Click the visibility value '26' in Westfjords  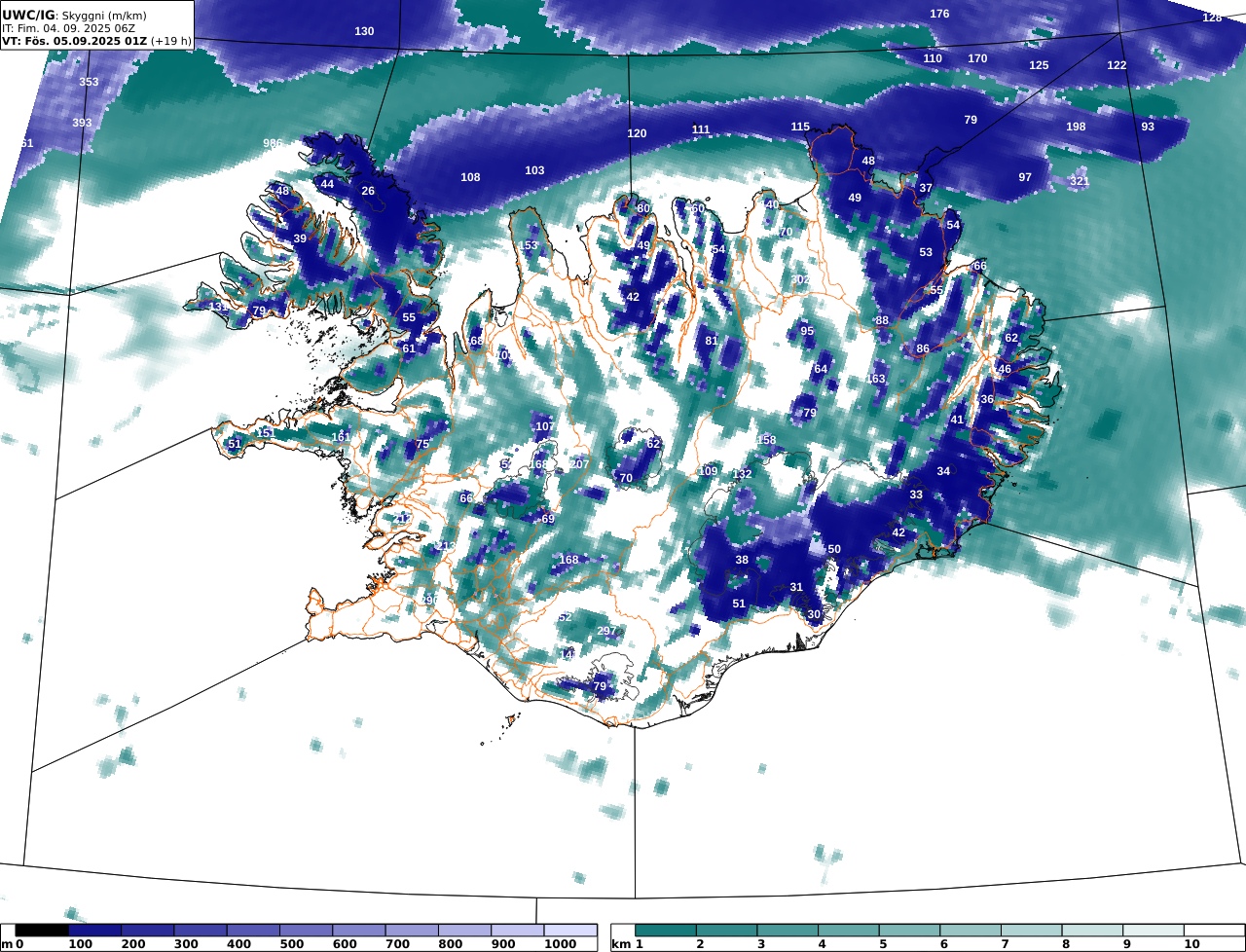[368, 191]
